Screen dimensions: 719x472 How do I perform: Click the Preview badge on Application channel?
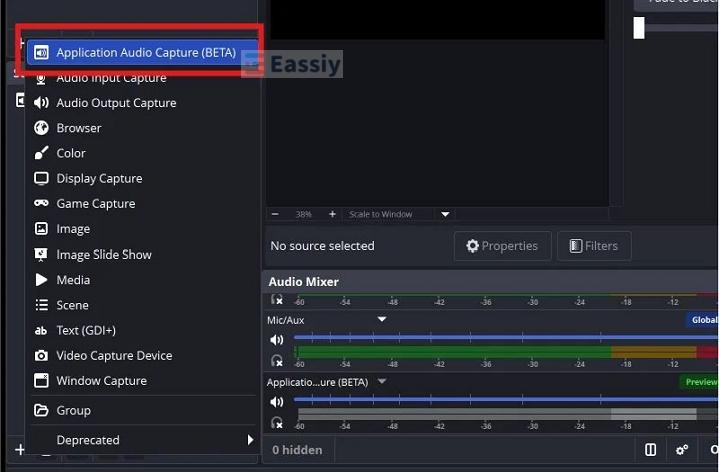pyautogui.click(x=700, y=382)
